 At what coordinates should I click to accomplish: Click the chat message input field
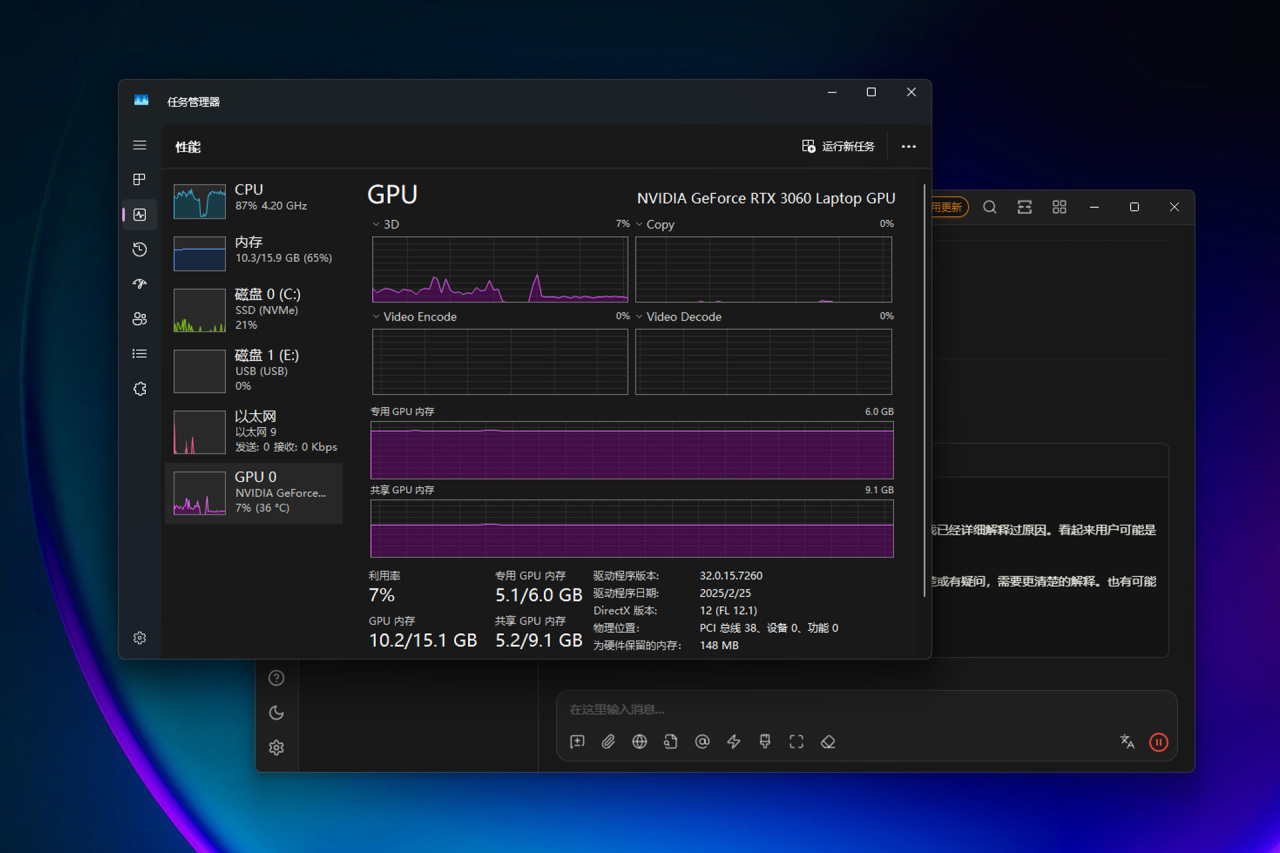coord(866,709)
